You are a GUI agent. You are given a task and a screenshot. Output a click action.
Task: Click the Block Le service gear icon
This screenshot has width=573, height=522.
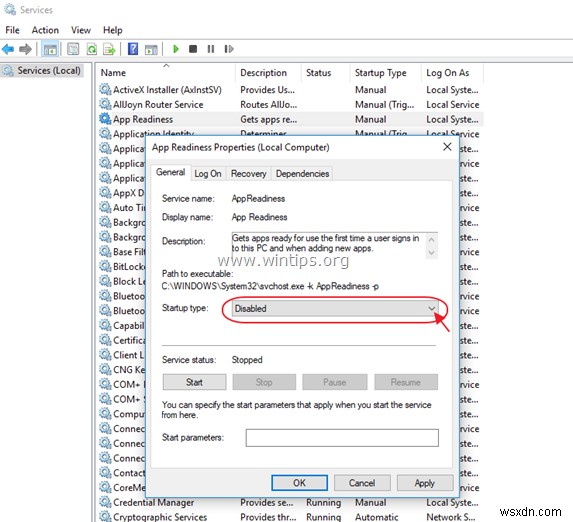[105, 281]
